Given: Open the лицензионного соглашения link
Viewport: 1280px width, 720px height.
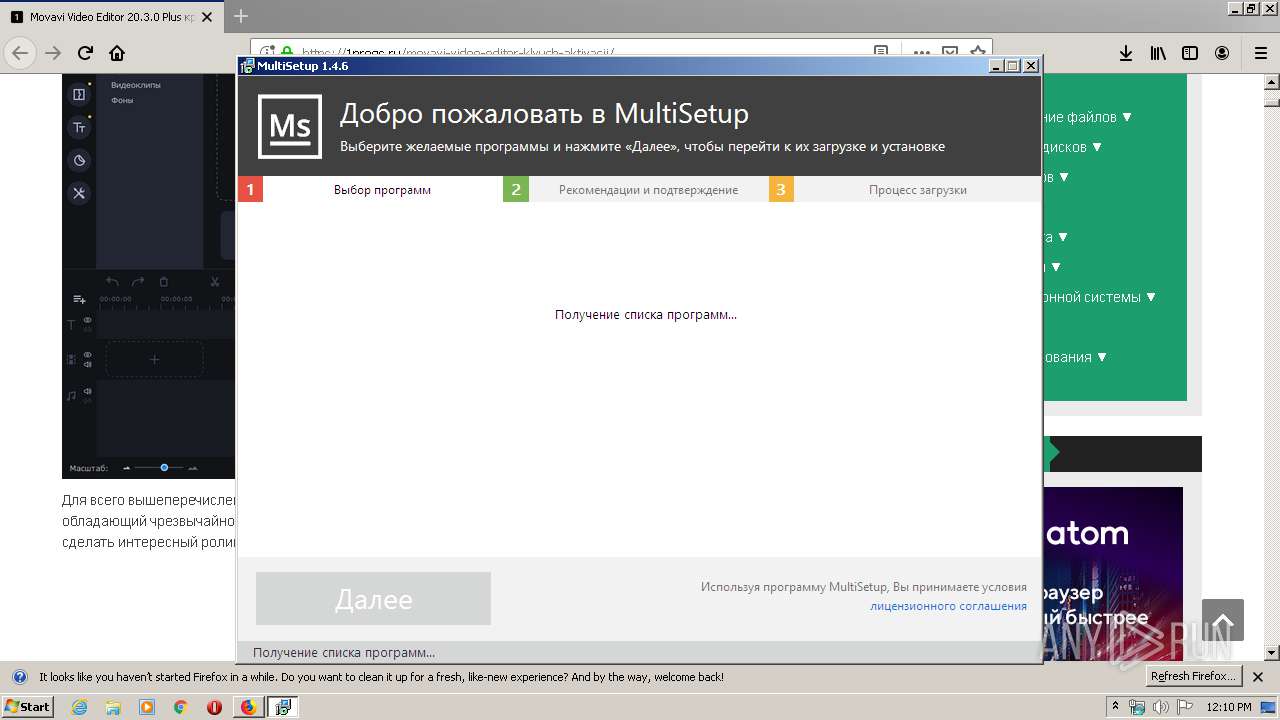Looking at the screenshot, I should [948, 606].
